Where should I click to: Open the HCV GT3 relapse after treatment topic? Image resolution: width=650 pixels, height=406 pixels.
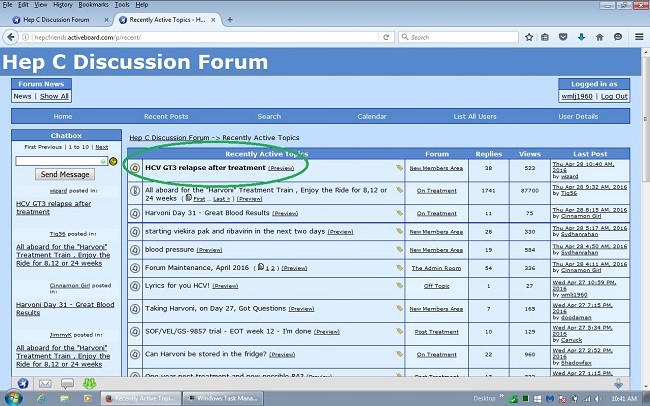point(204,168)
